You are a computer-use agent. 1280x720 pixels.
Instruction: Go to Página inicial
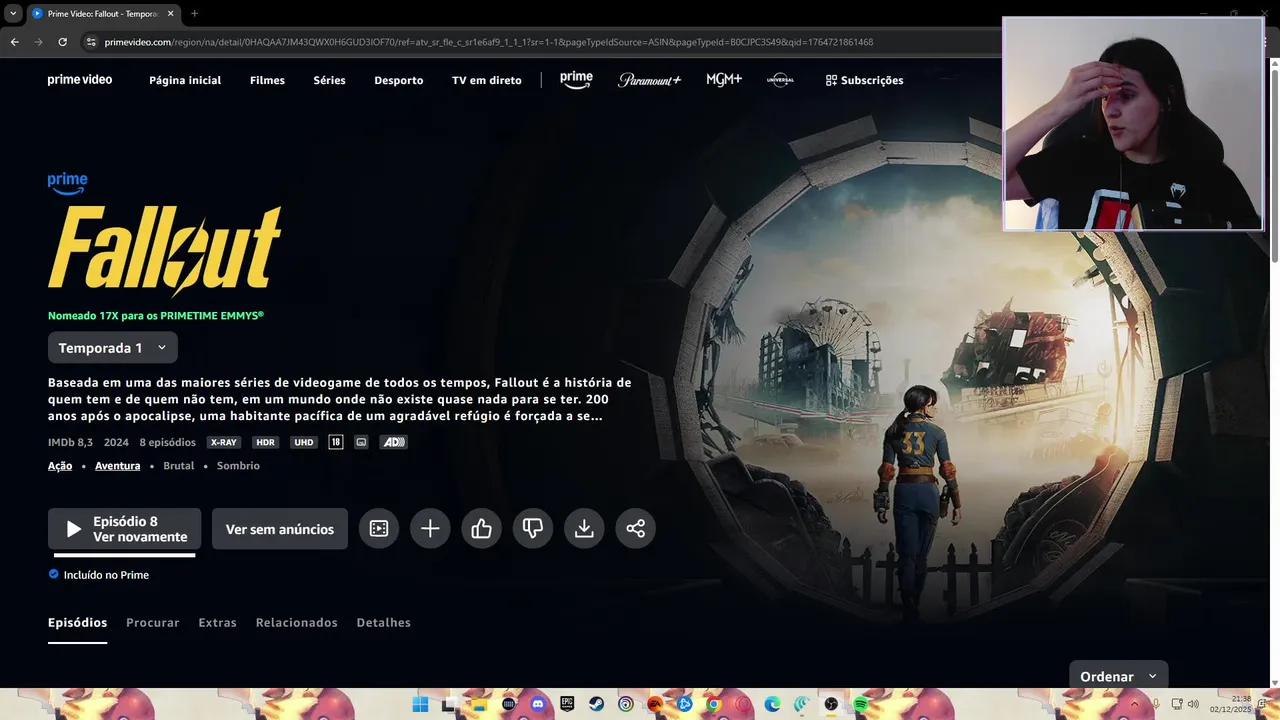[x=185, y=80]
